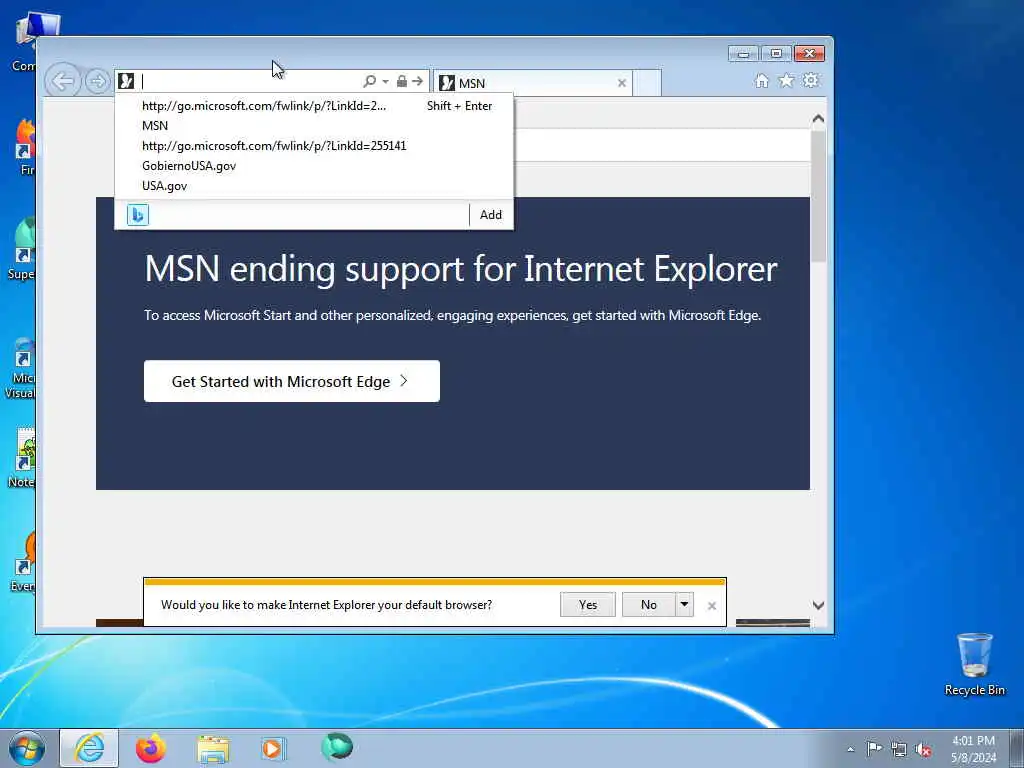The height and width of the screenshot is (768, 1024).
Task: Click the Action Center flag icon
Action: [874, 748]
